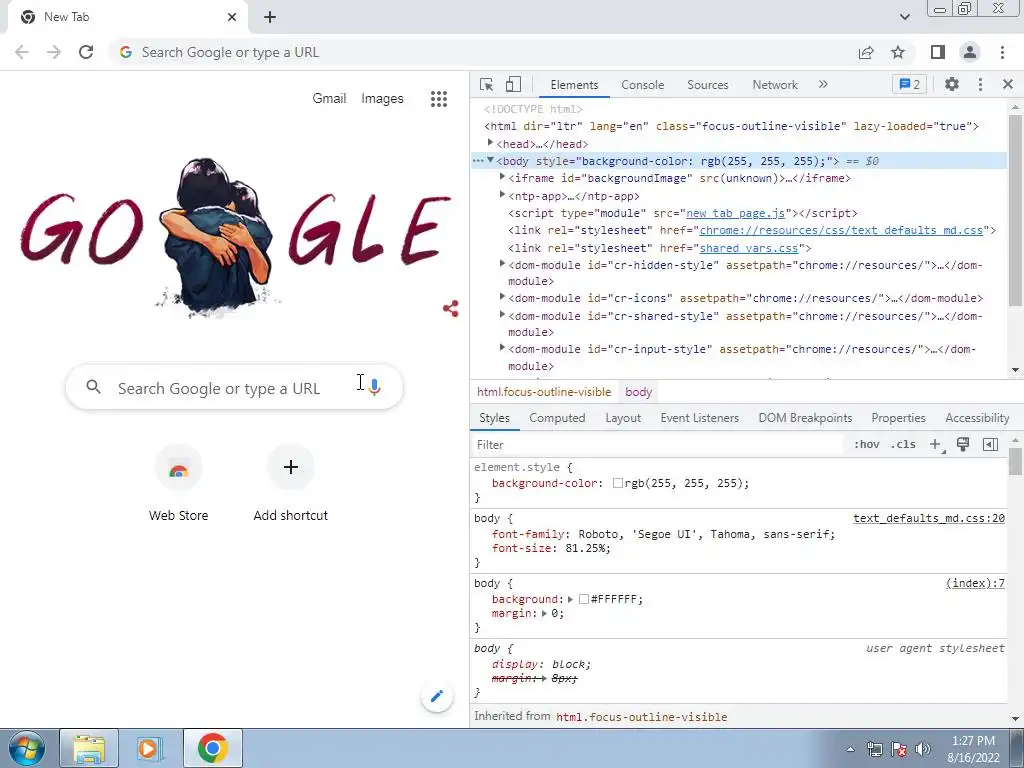Open DevTools settings gear

click(x=952, y=84)
